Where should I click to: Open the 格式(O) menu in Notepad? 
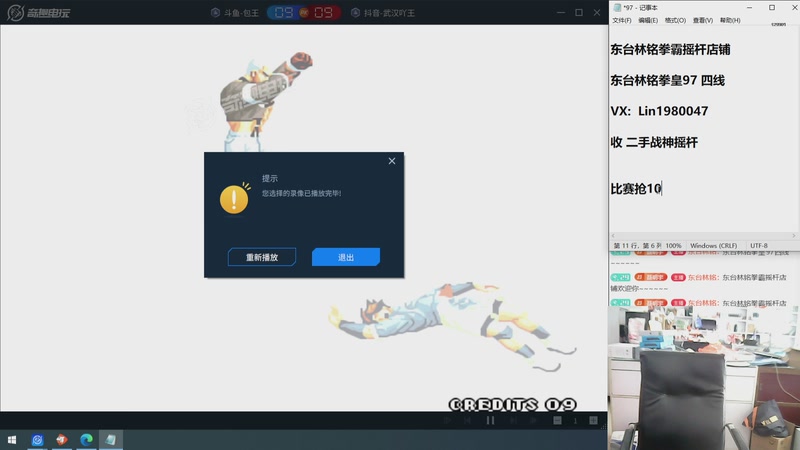[675, 20]
